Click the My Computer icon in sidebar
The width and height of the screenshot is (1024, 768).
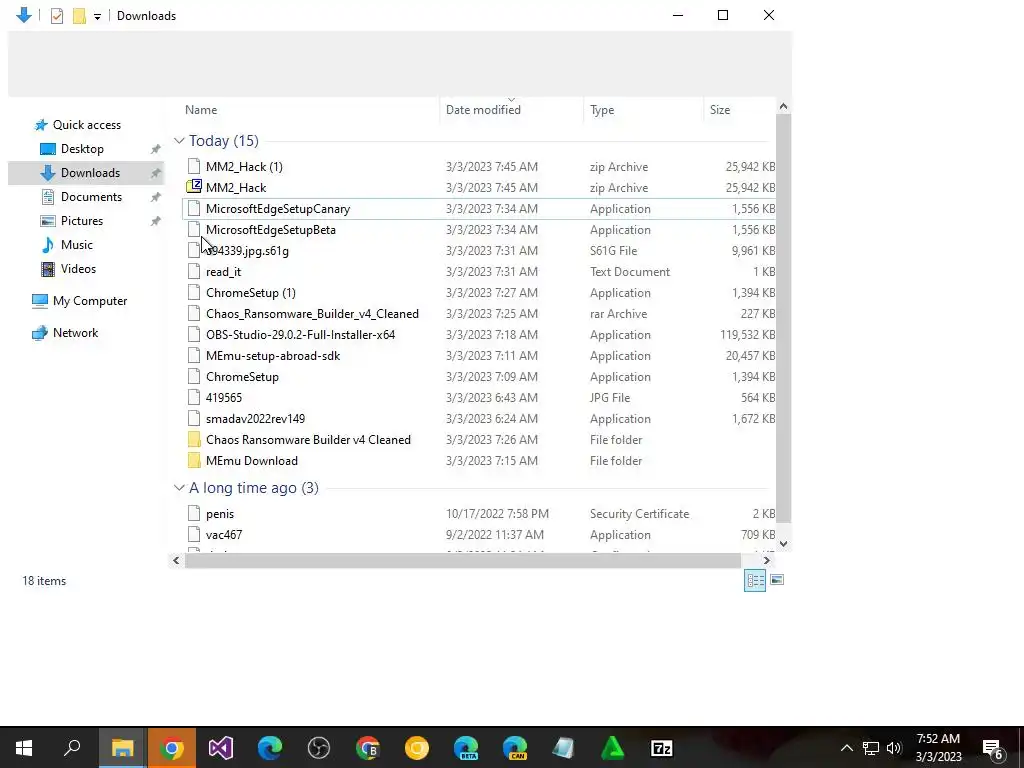click(x=40, y=300)
